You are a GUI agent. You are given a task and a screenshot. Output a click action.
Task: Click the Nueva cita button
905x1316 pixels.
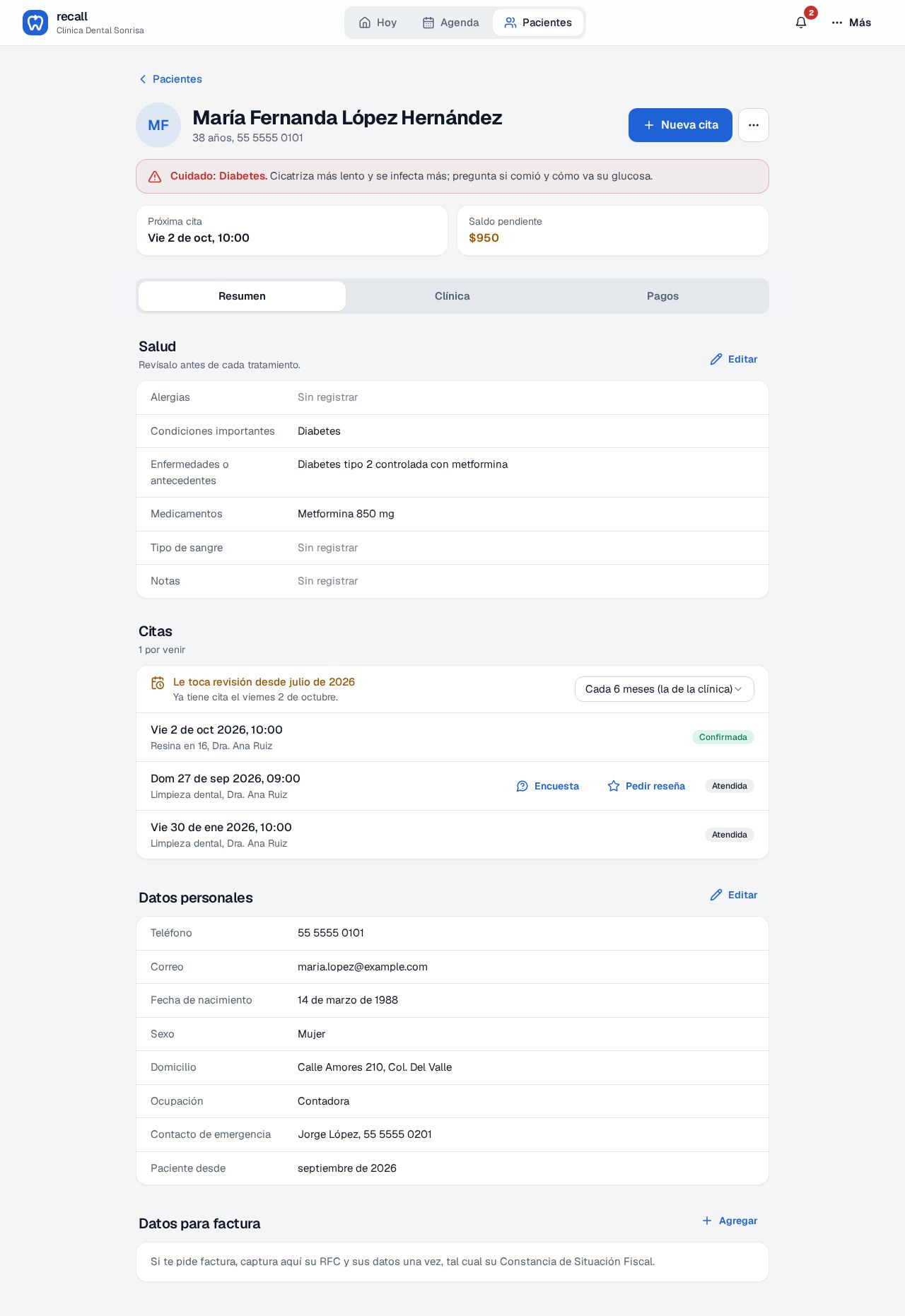click(x=680, y=125)
